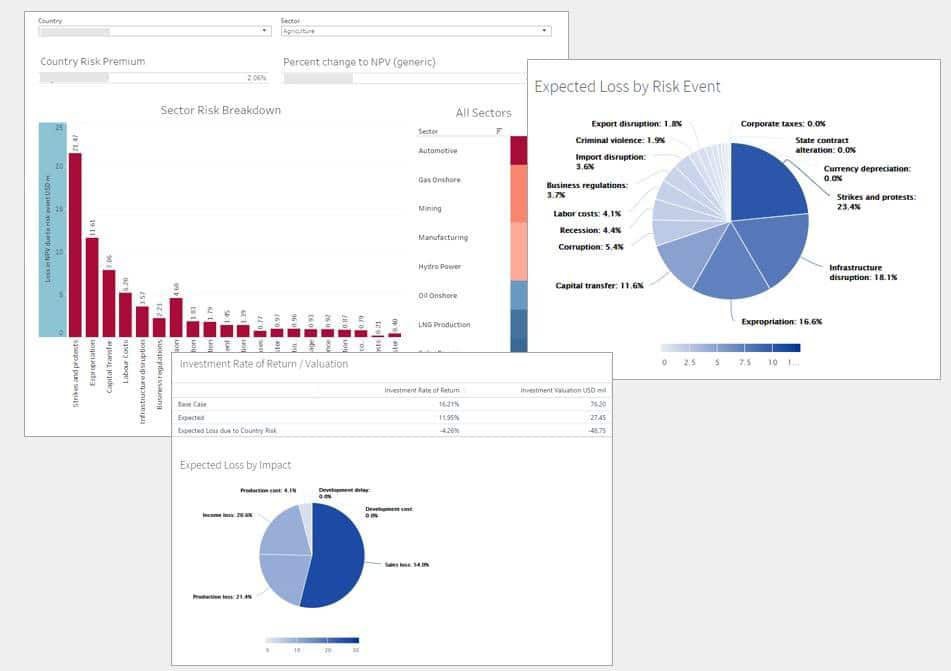Click the 'State contract alteration: 0.0%' pie label

[x=825, y=145]
